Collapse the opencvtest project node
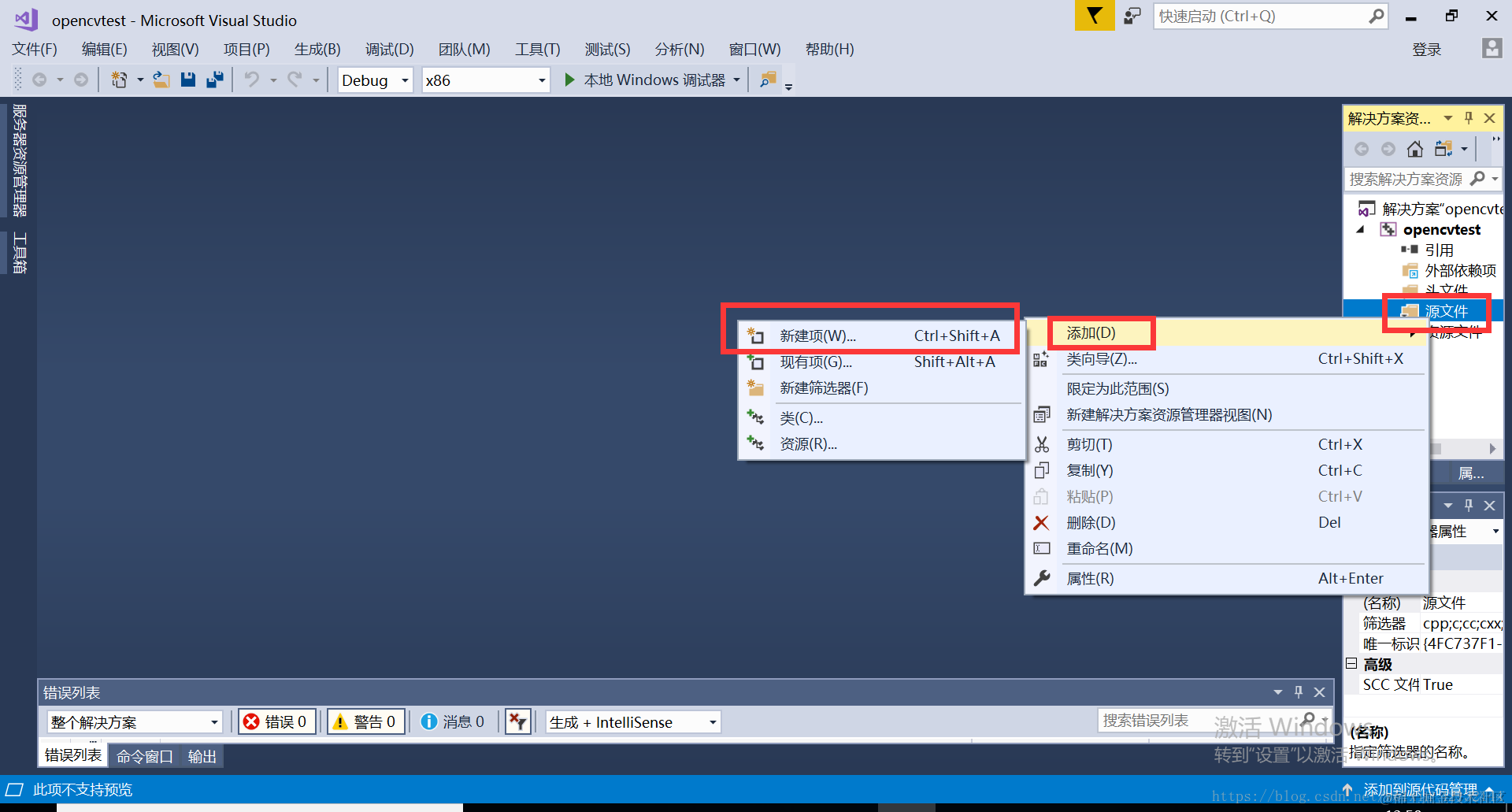The image size is (1512, 812). click(1360, 229)
